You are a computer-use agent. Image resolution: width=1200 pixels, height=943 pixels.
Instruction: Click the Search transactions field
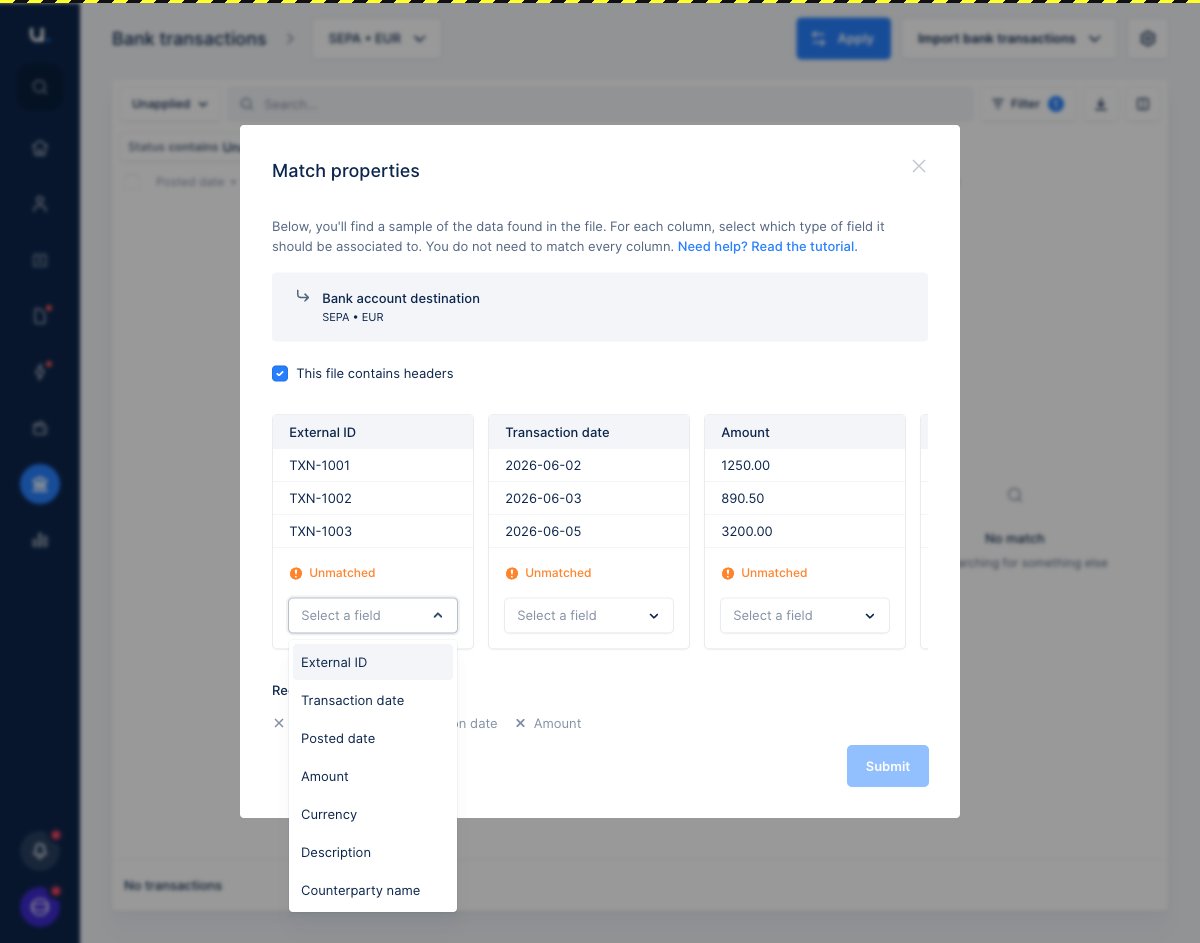(x=600, y=104)
